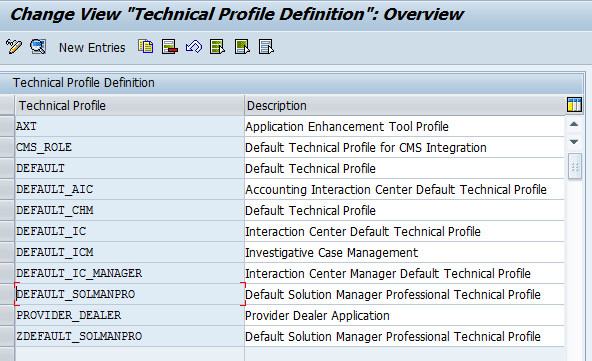Select row marker for ZDEFAULT_SOLMANPRO row
This screenshot has width=592, height=361.
coord(7,336)
